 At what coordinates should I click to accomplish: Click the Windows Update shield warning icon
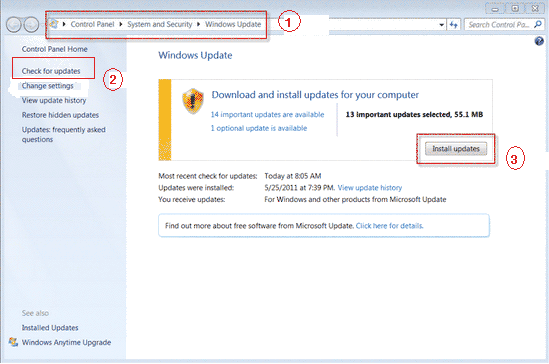[x=193, y=101]
